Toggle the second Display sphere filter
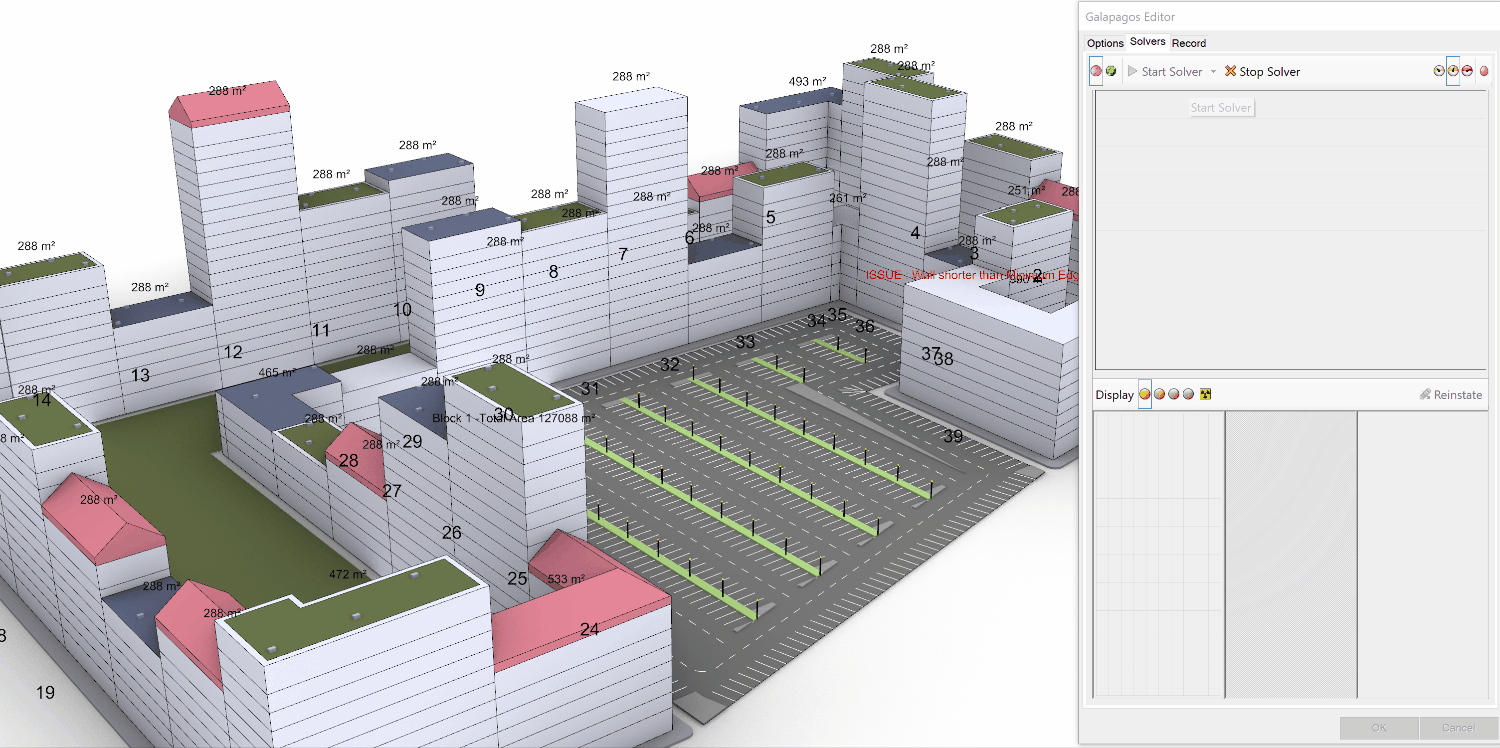This screenshot has width=1500, height=748. coord(1159,394)
